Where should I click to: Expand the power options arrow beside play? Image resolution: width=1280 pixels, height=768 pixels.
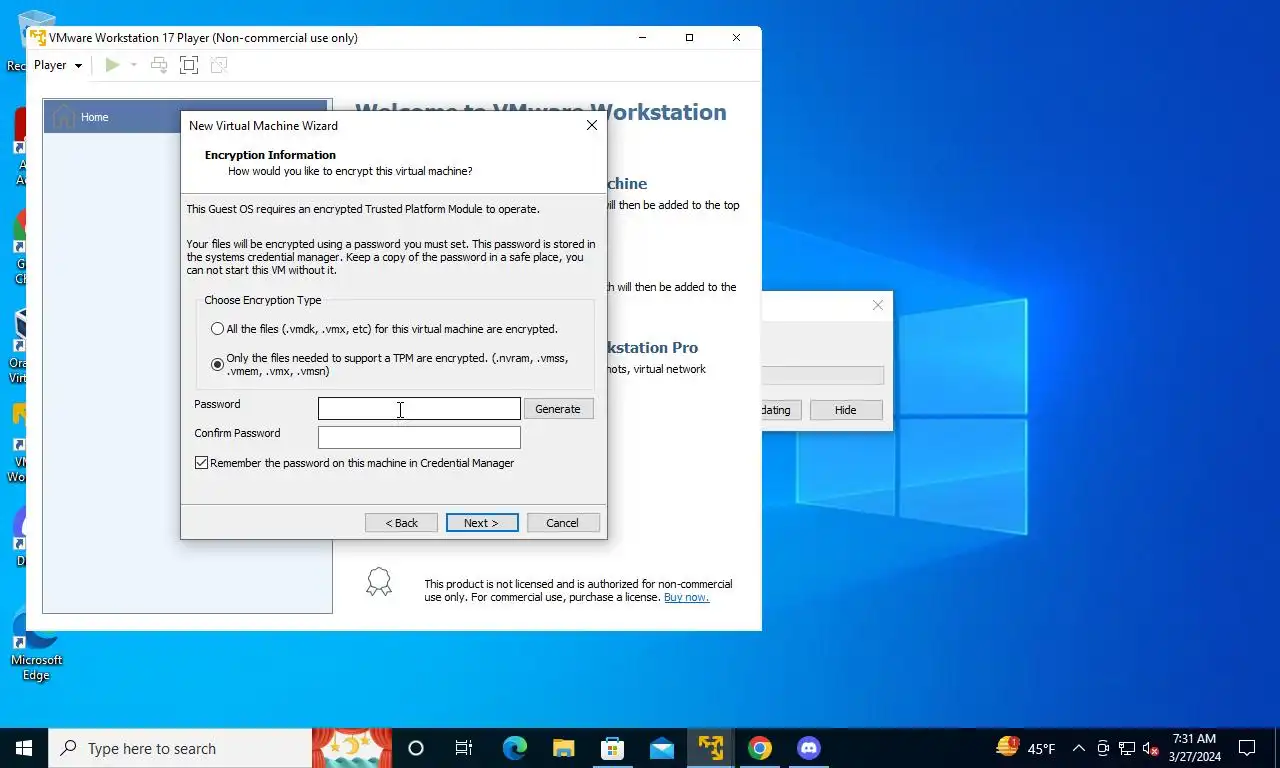coord(133,65)
